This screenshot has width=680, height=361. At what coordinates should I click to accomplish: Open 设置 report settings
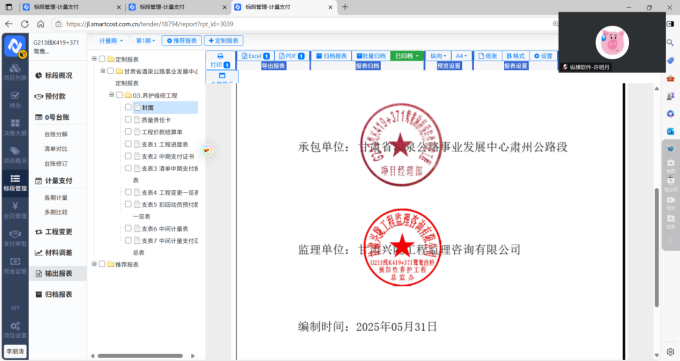point(543,56)
